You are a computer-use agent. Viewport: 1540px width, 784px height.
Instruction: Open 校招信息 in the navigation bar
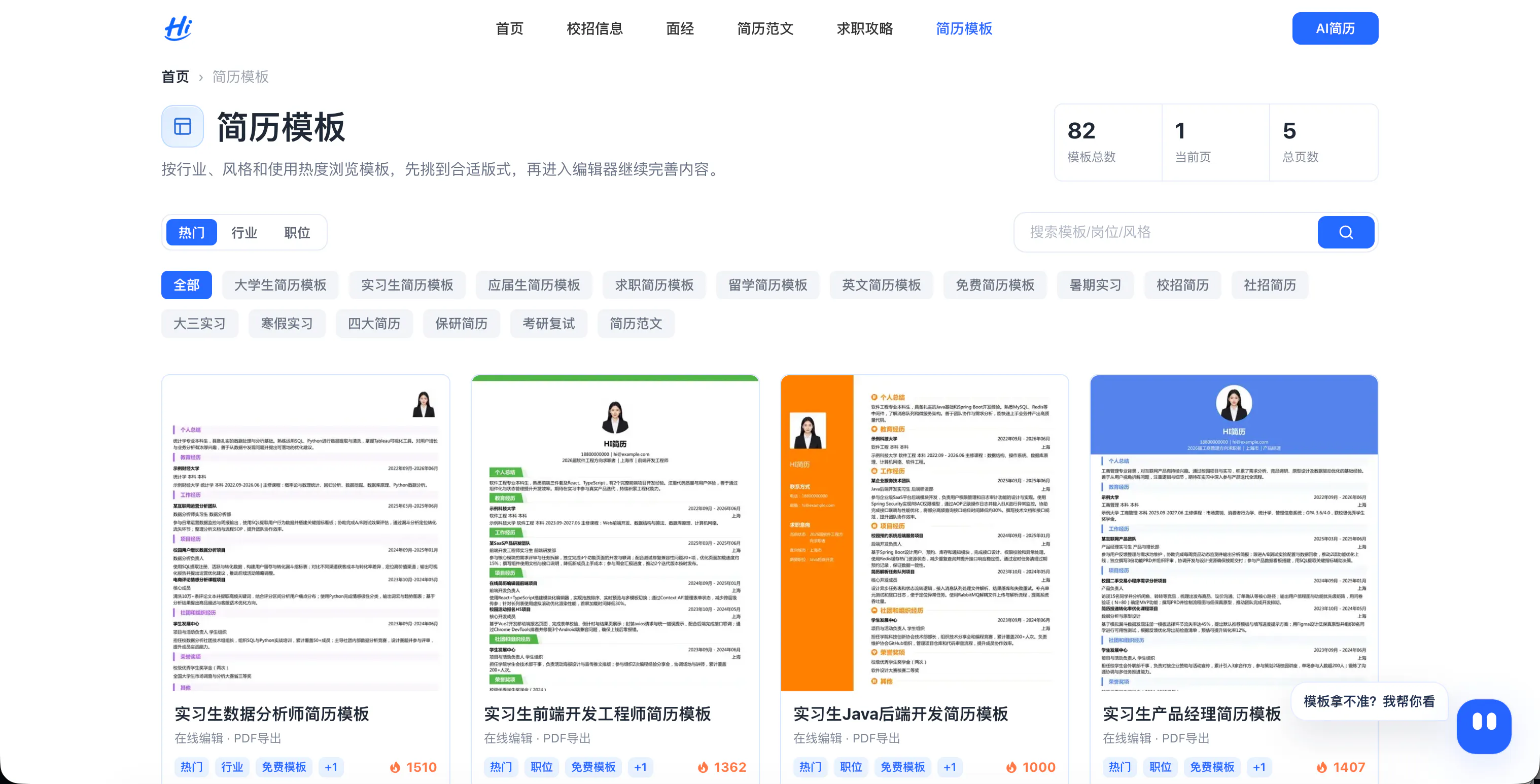click(x=594, y=29)
